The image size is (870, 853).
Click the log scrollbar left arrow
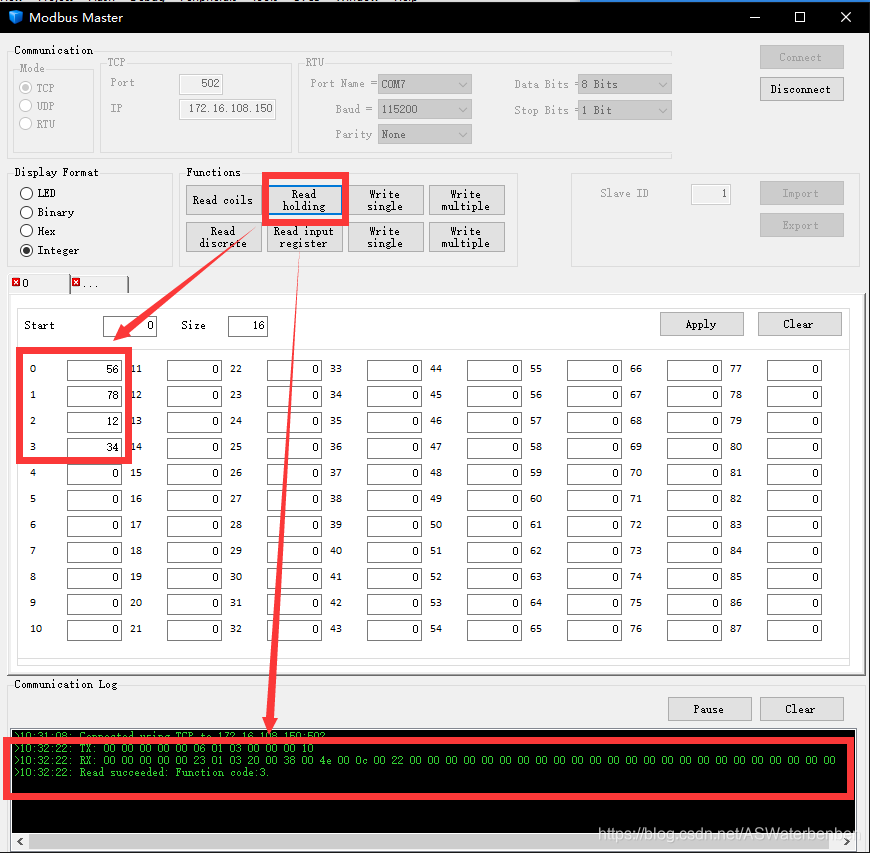20,842
